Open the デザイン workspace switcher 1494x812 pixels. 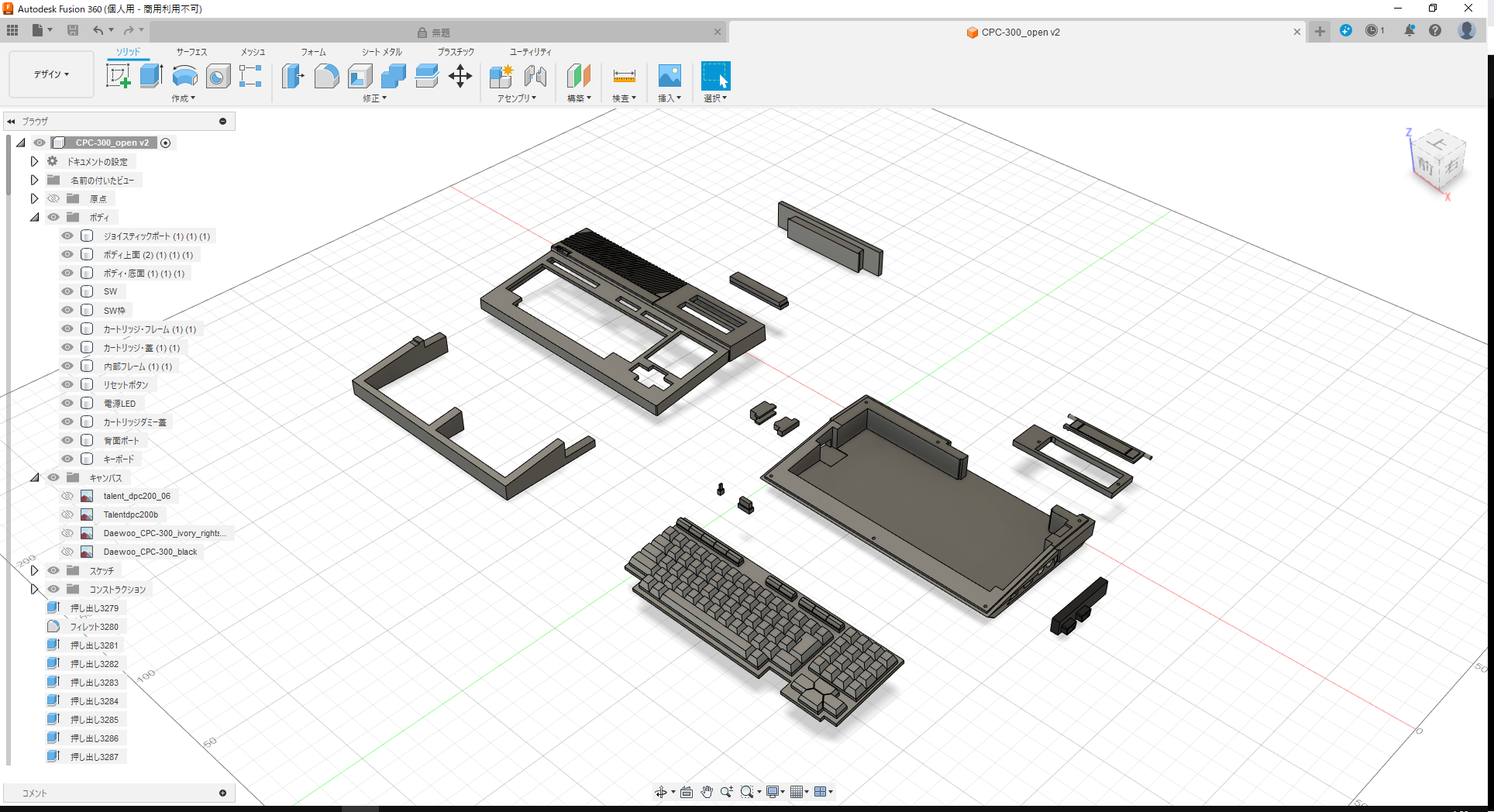50,74
